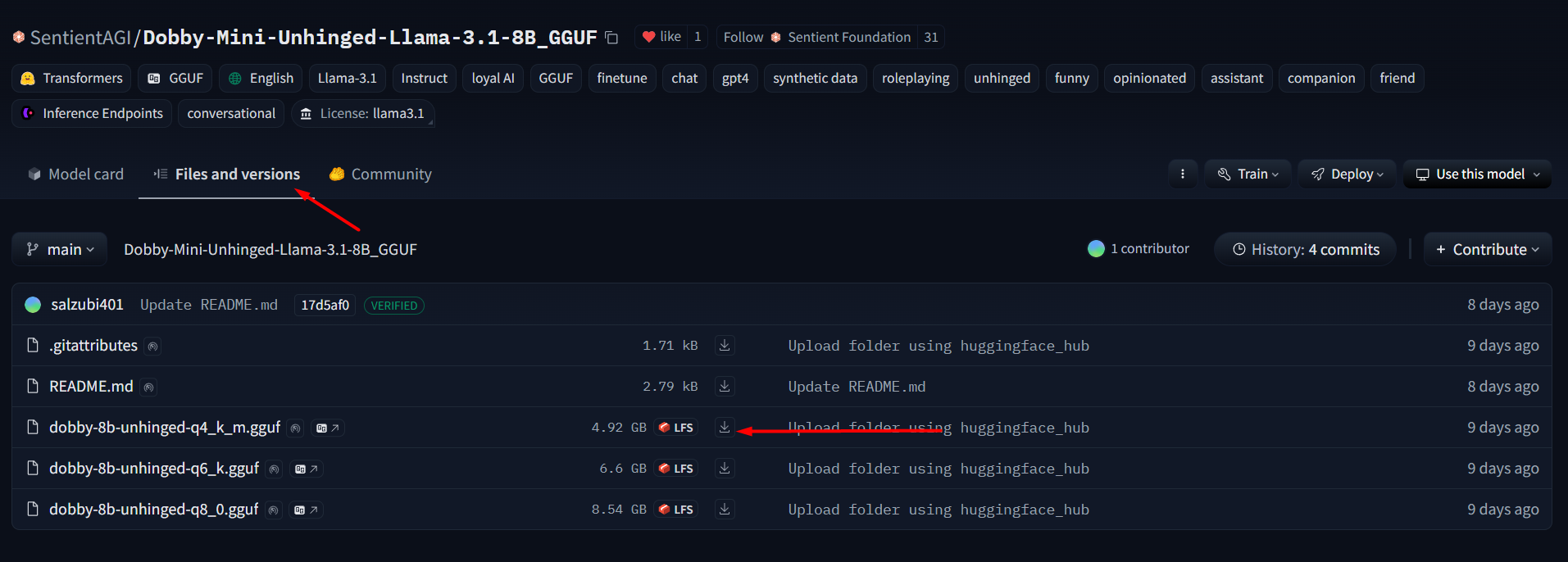The image size is (1568, 562).
Task: Download the .gitattributes file
Action: [725, 346]
